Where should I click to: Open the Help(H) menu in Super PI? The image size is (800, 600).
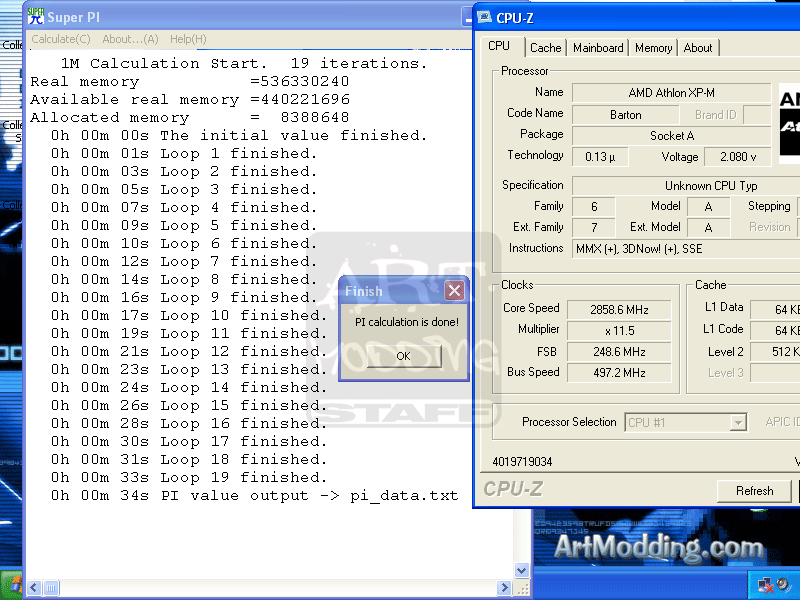coord(188,39)
